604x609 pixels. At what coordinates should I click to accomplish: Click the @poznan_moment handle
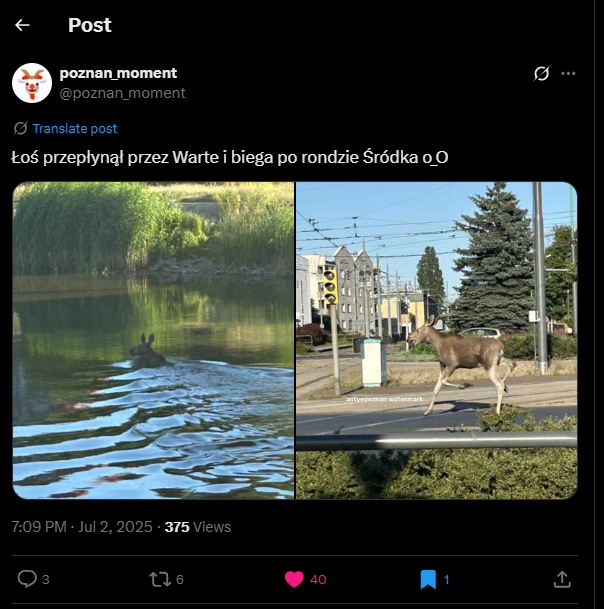pyautogui.click(x=122, y=93)
